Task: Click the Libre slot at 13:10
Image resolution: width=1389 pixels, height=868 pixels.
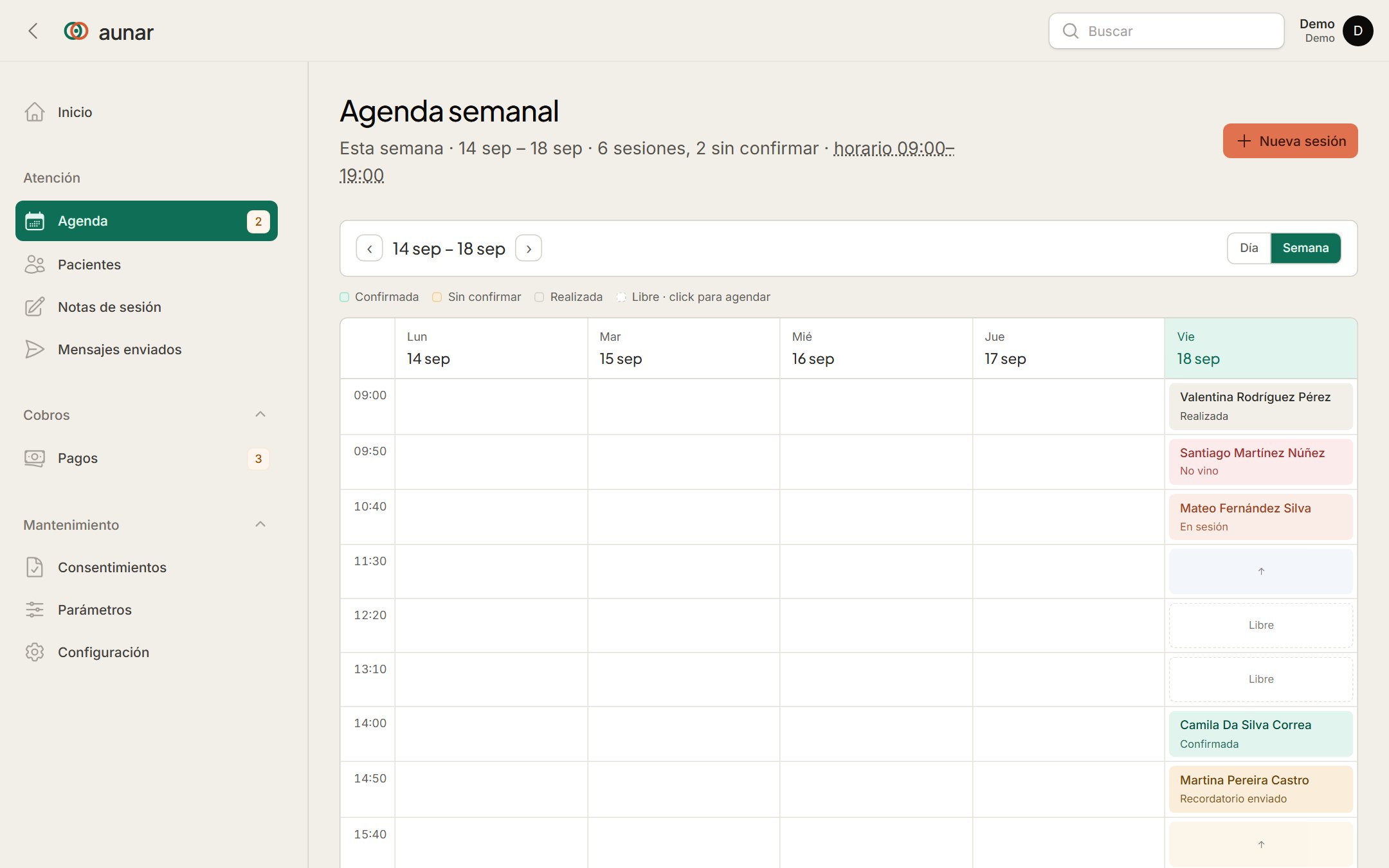Action: click(1260, 679)
